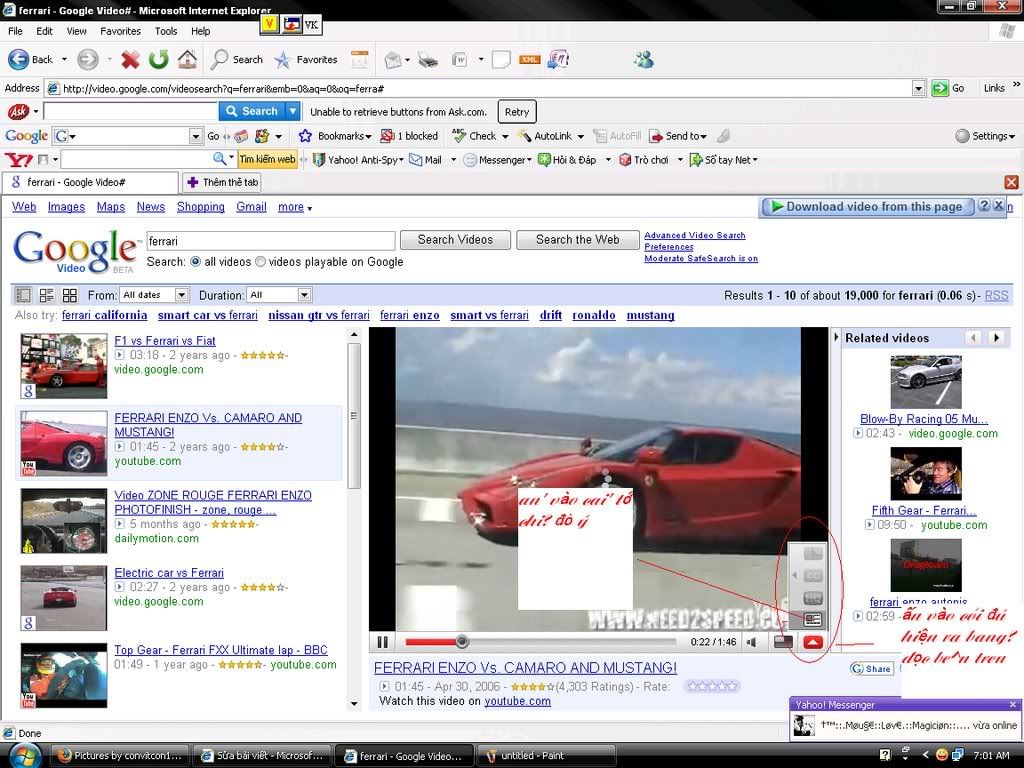Switch to grid view layout icon
This screenshot has width=1024, height=768.
click(70, 295)
